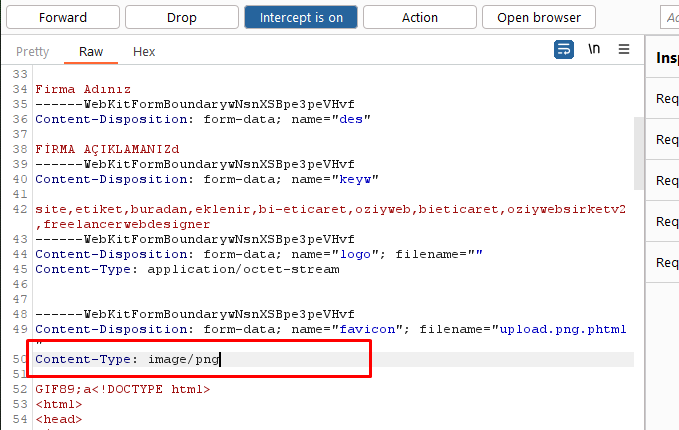Click the boundary string on line 48
Viewport: 679px width, 430px height.
(195, 314)
